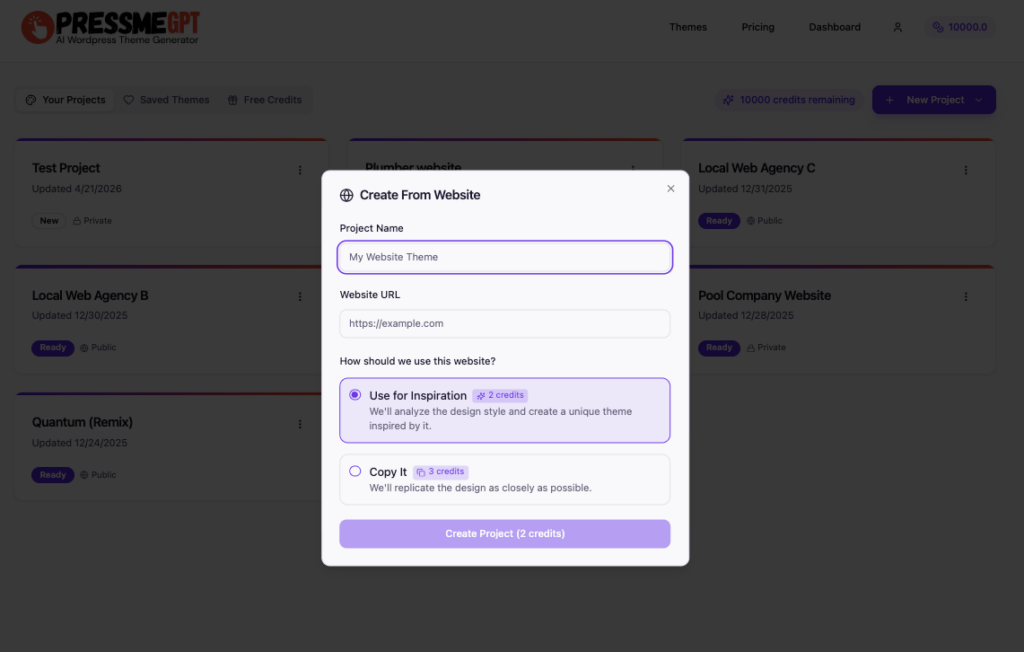Open Quantum (Remix) three-dot menu
The height and width of the screenshot is (652, 1024).
coord(300,424)
